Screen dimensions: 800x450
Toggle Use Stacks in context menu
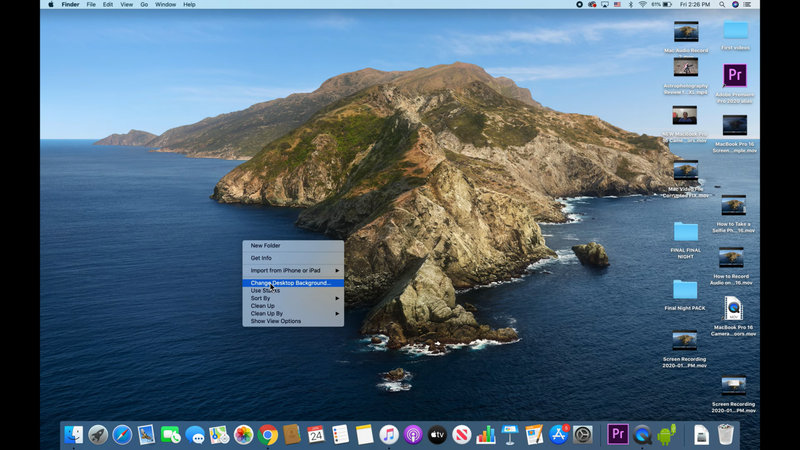265,291
